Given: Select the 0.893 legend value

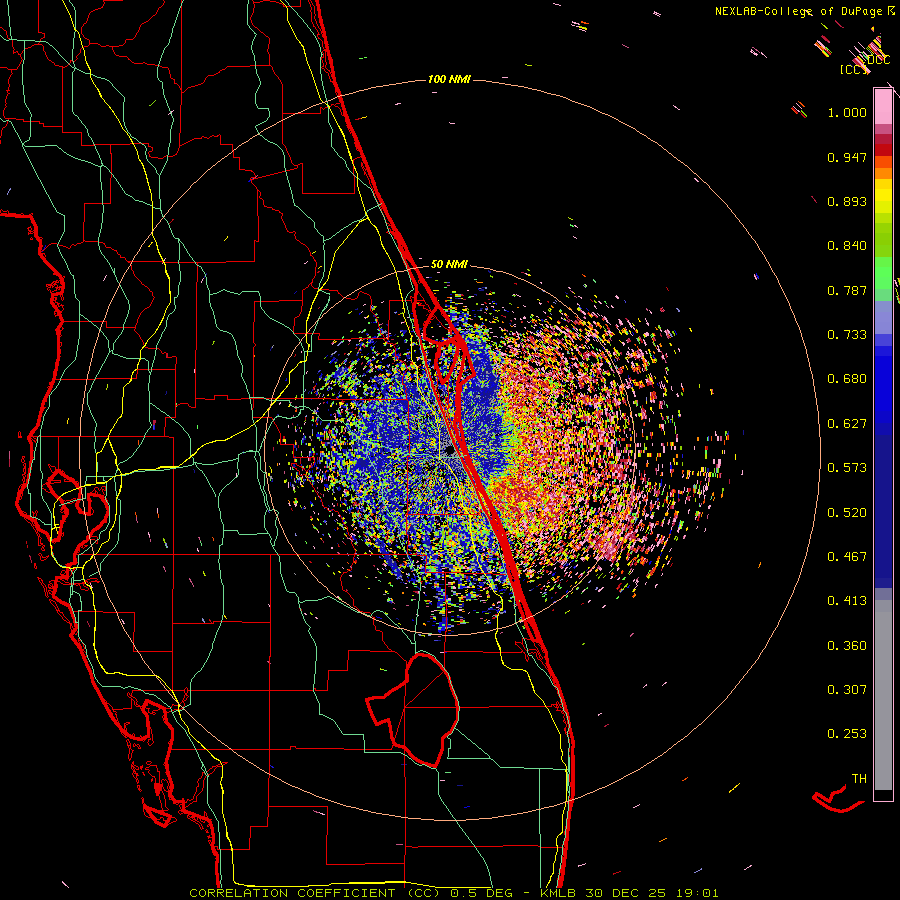Looking at the screenshot, I should (847, 201).
